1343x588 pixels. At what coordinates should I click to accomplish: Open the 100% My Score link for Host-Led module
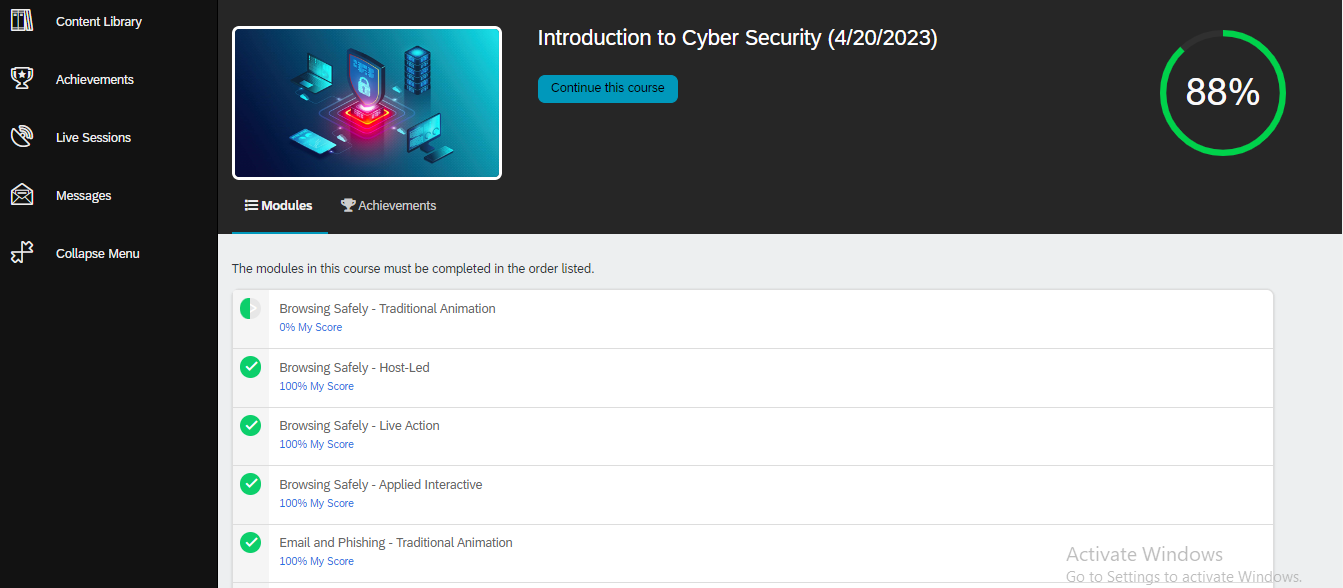pos(316,385)
